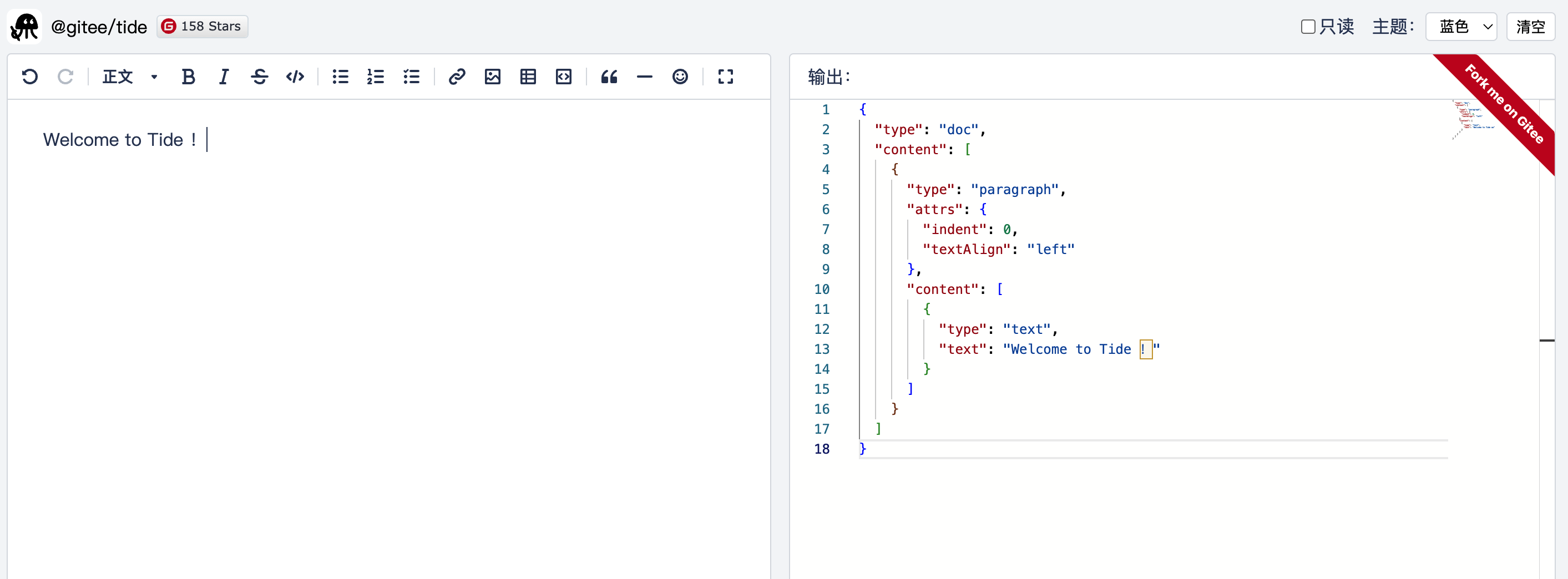Viewport: 1568px width, 579px height.
Task: Click the "paragraph" value on line 5
Action: tap(1015, 190)
